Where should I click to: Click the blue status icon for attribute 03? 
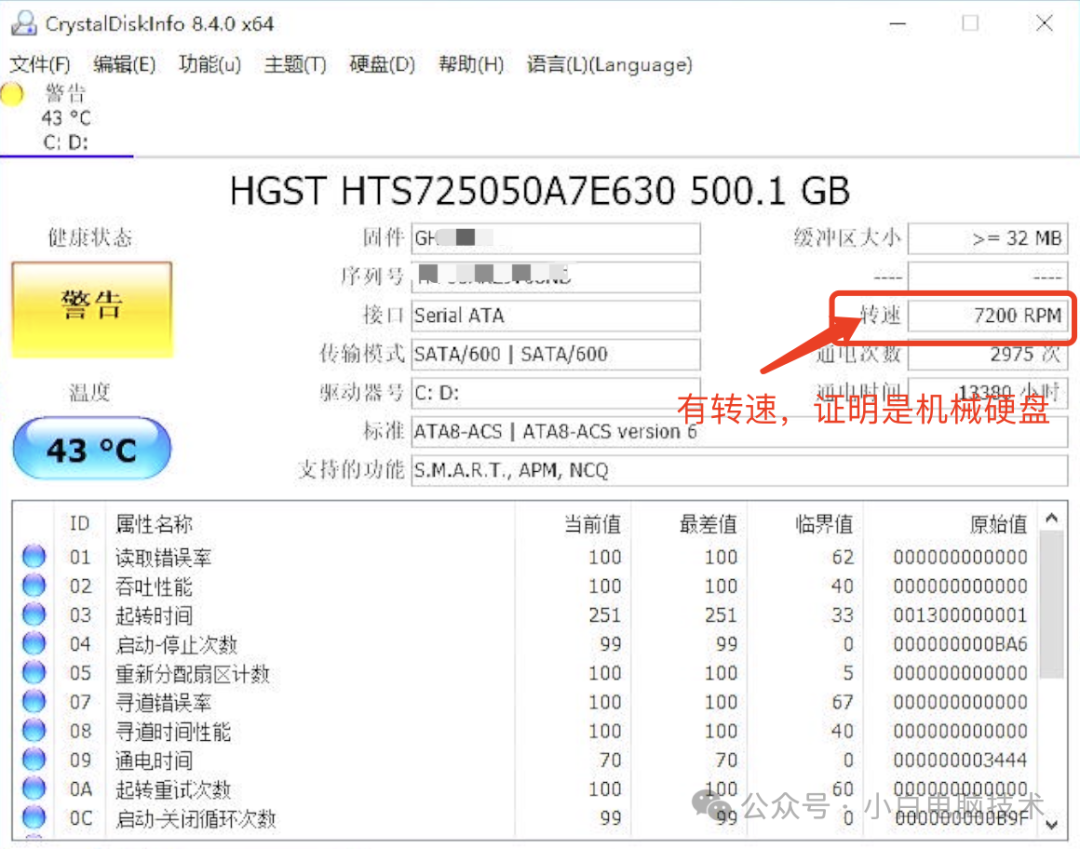tap(34, 614)
